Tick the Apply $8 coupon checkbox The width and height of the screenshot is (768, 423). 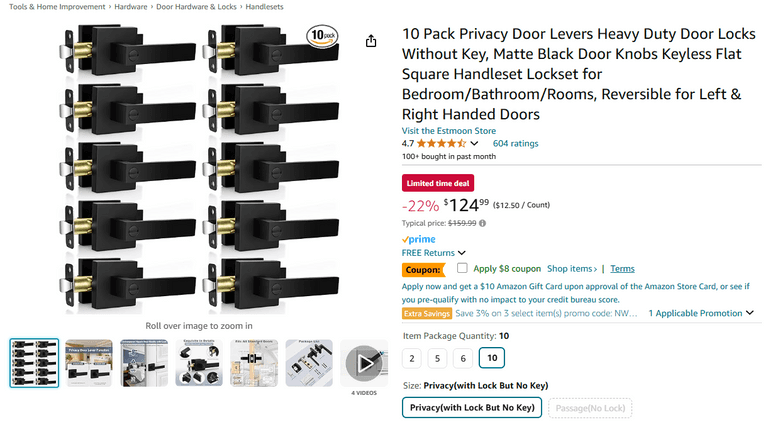click(x=462, y=268)
